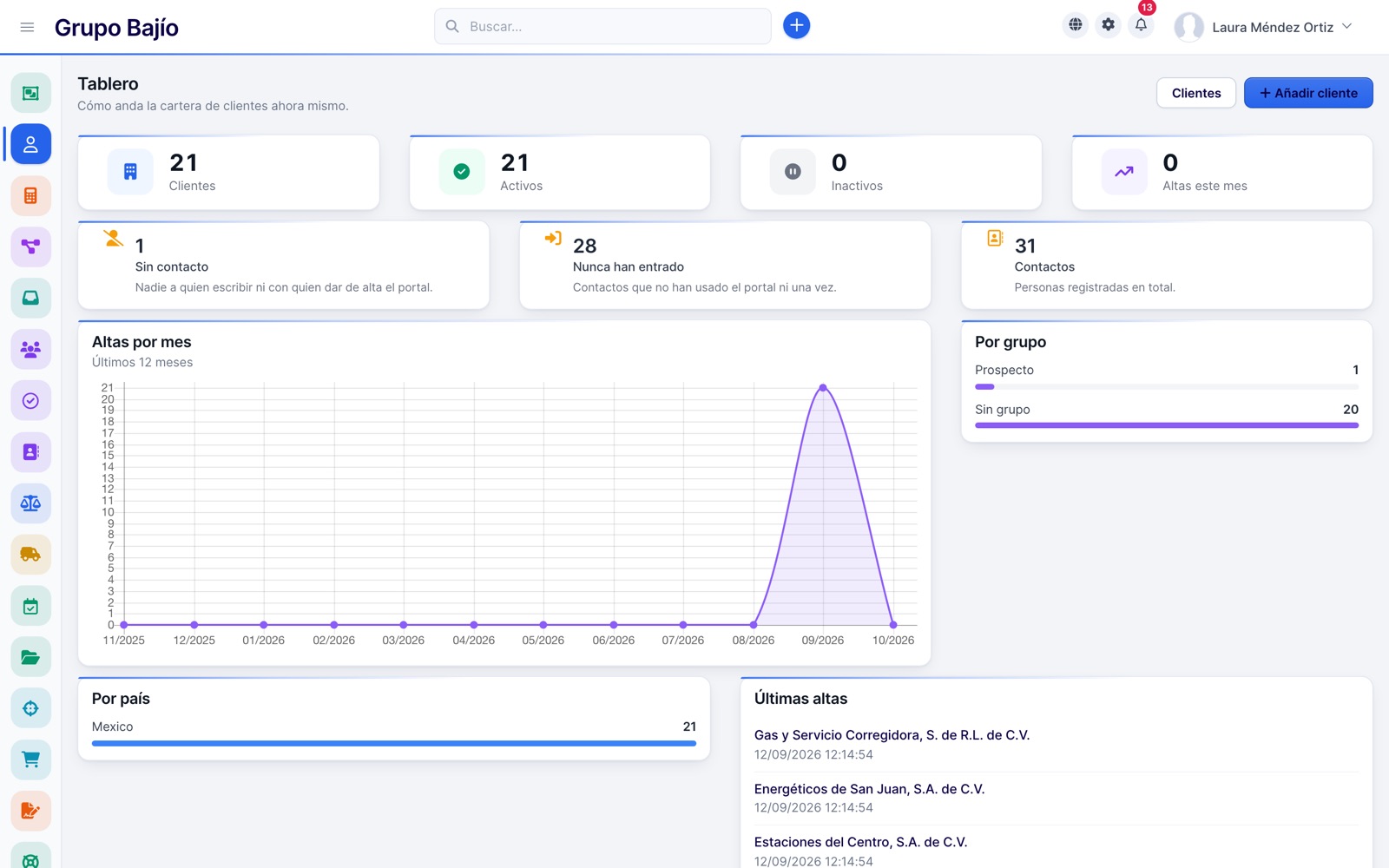This screenshot has height=868, width=1389.
Task: Click the Clientes button
Action: pos(1195,93)
